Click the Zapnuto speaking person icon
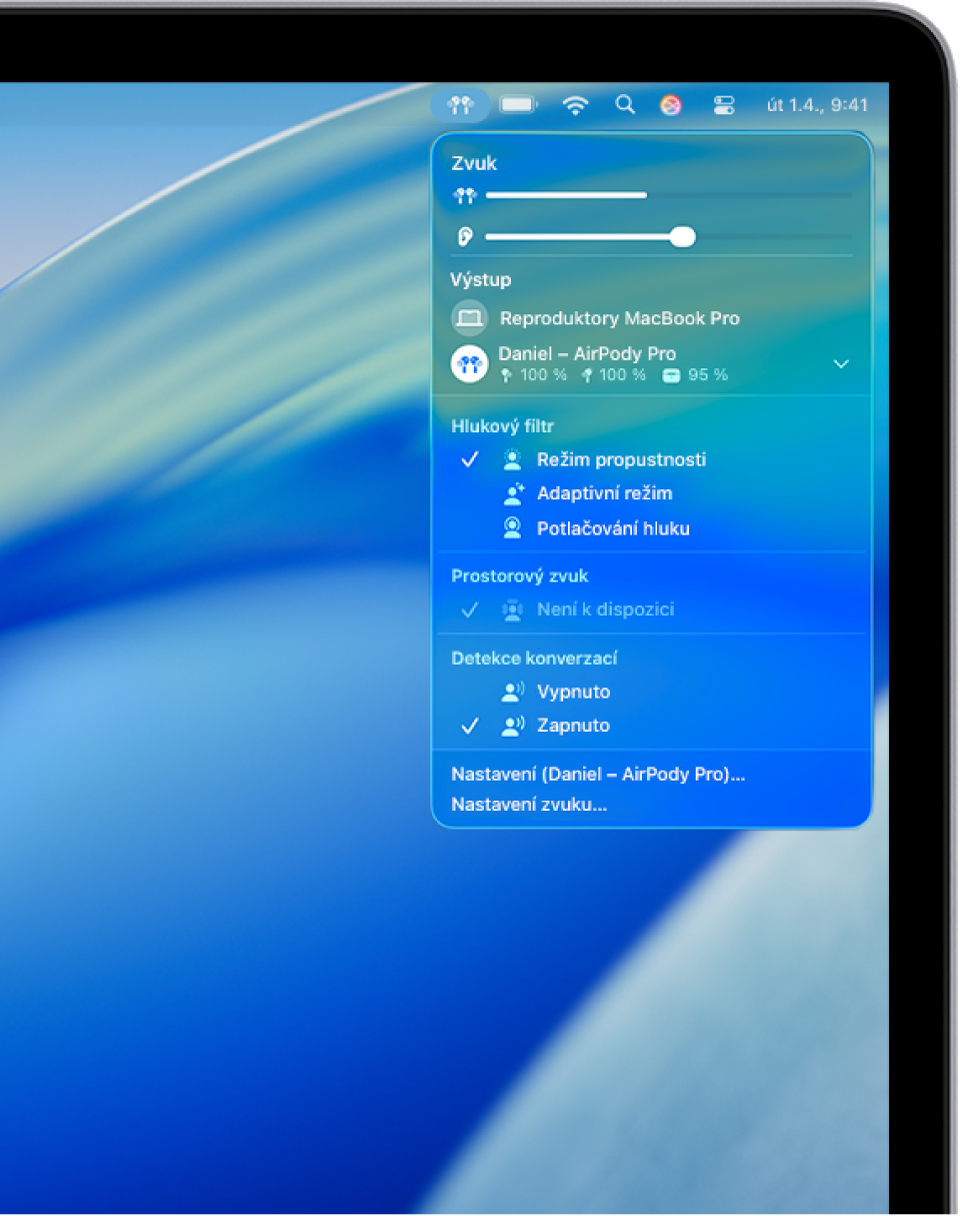Viewport: 960px width, 1216px height. point(513,726)
